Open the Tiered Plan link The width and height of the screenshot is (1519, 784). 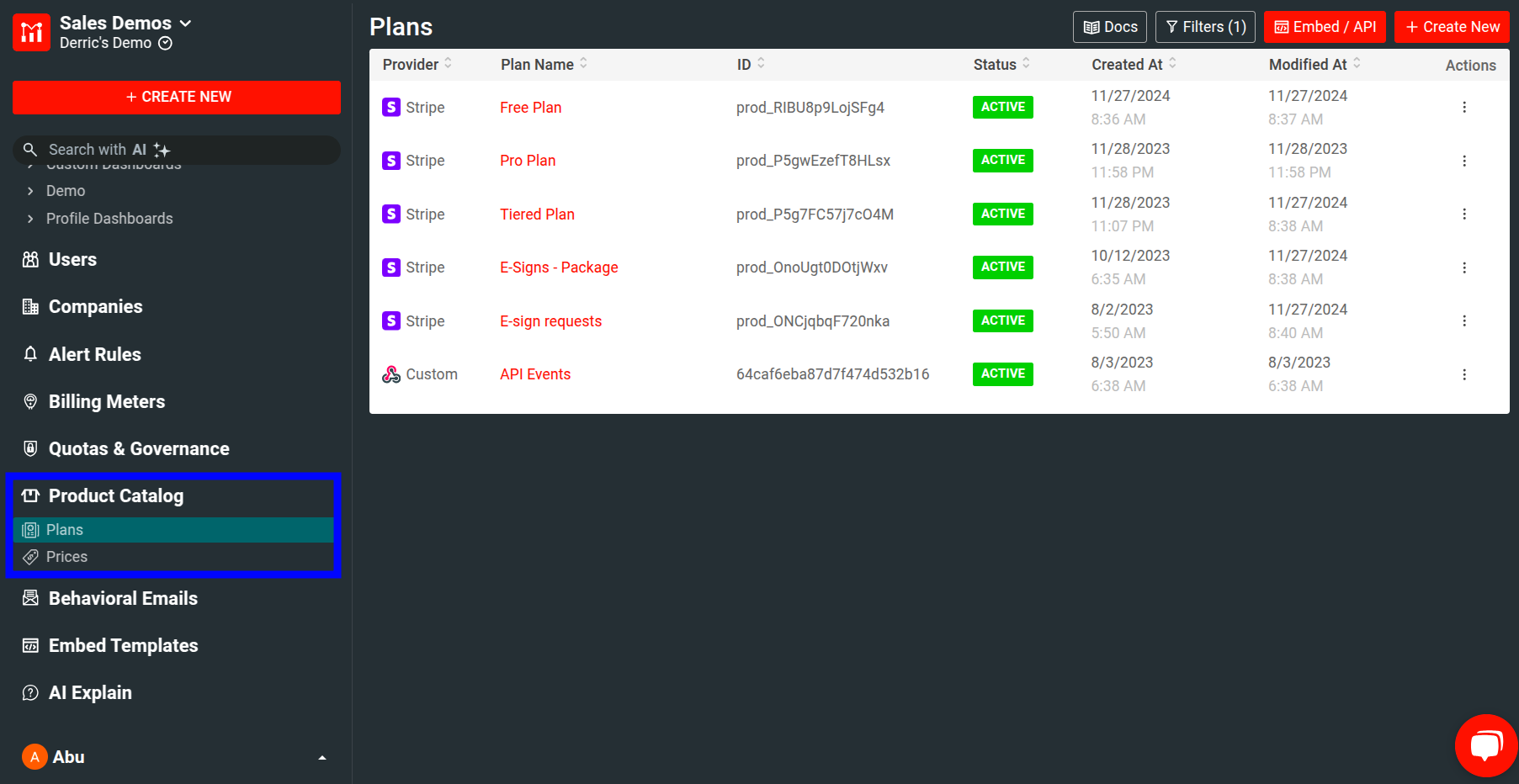pos(537,214)
